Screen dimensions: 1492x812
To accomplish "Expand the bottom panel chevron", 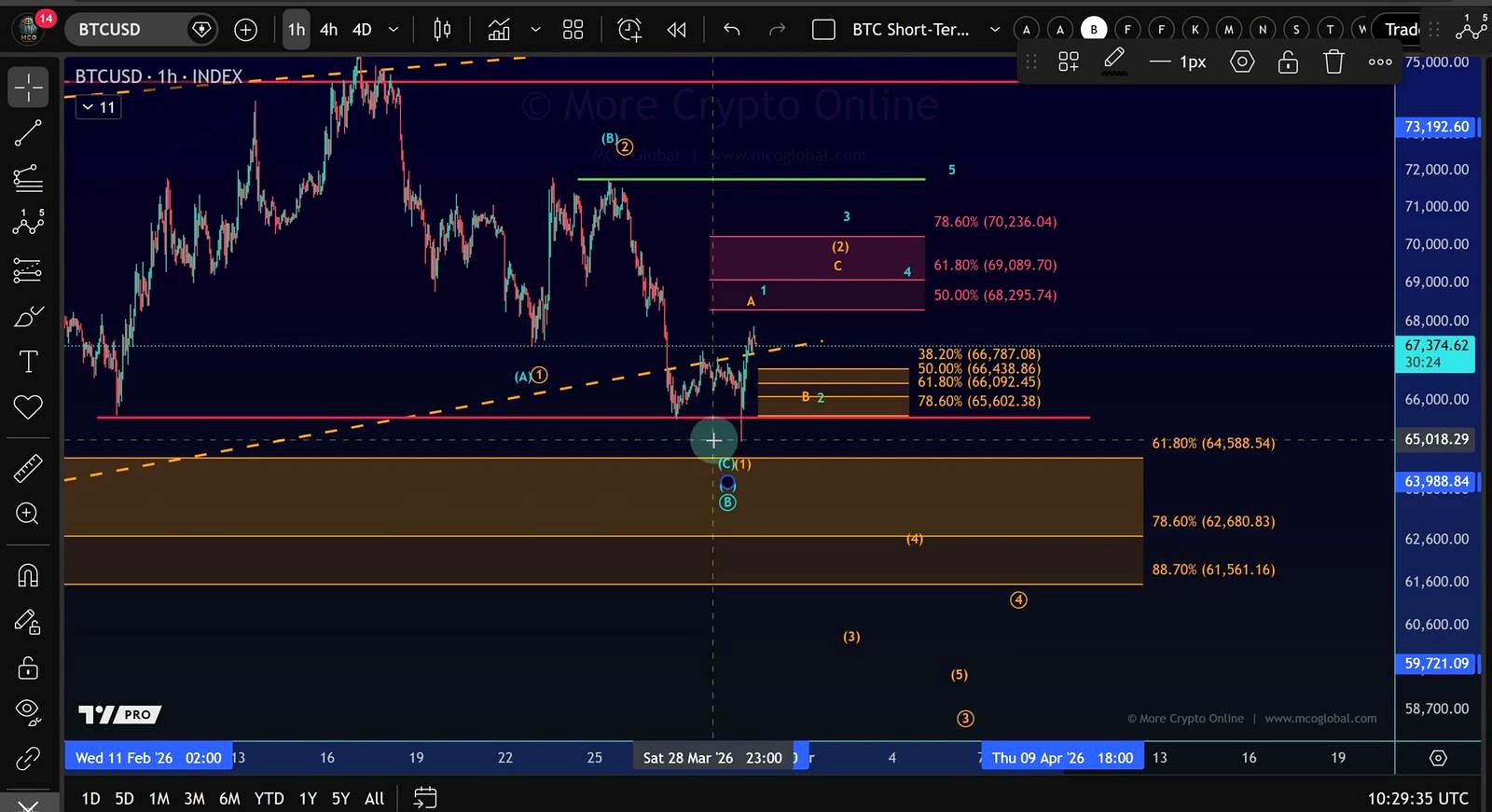I will (28, 804).
